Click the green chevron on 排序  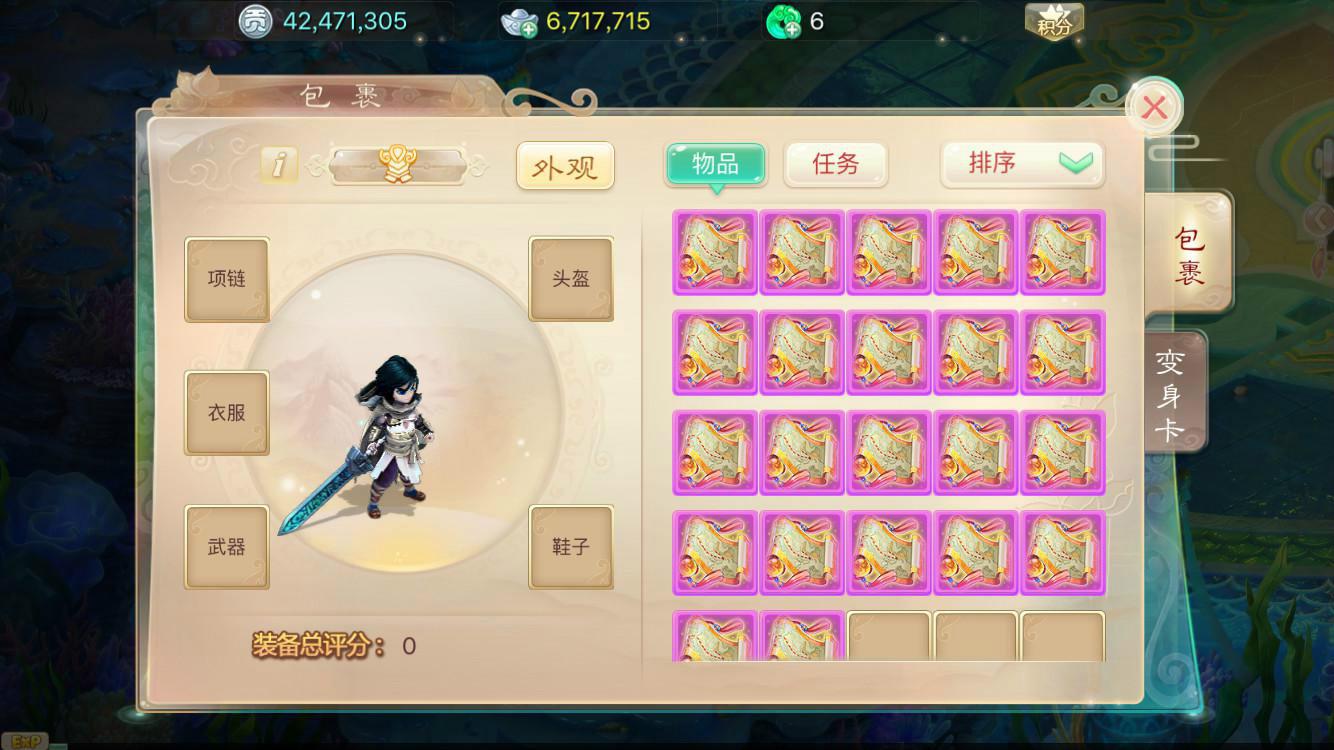[x=1075, y=163]
